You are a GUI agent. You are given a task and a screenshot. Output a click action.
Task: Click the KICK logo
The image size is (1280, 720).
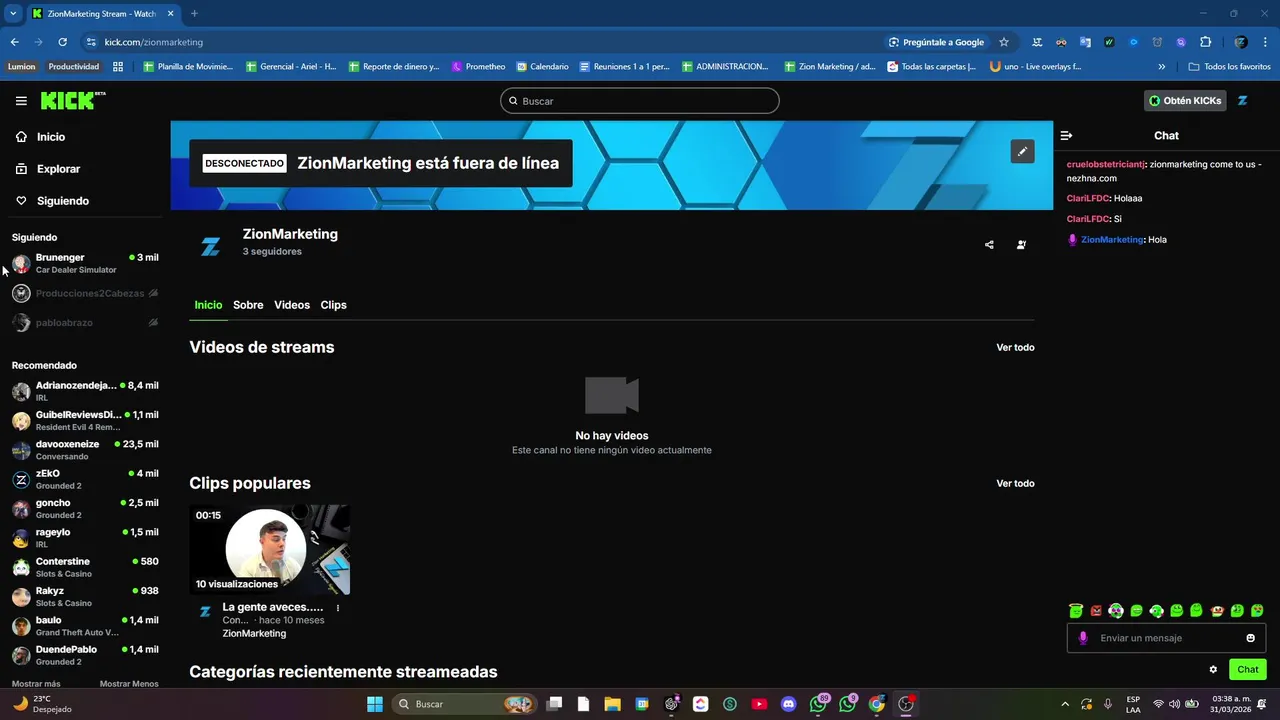72,101
